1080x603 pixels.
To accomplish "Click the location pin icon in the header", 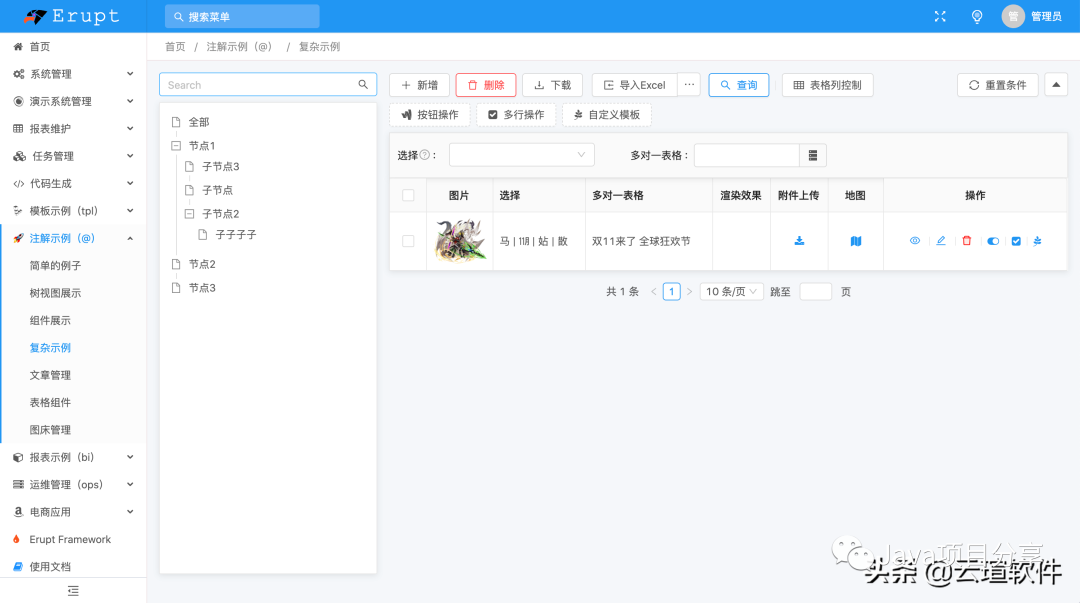I will coord(977,16).
